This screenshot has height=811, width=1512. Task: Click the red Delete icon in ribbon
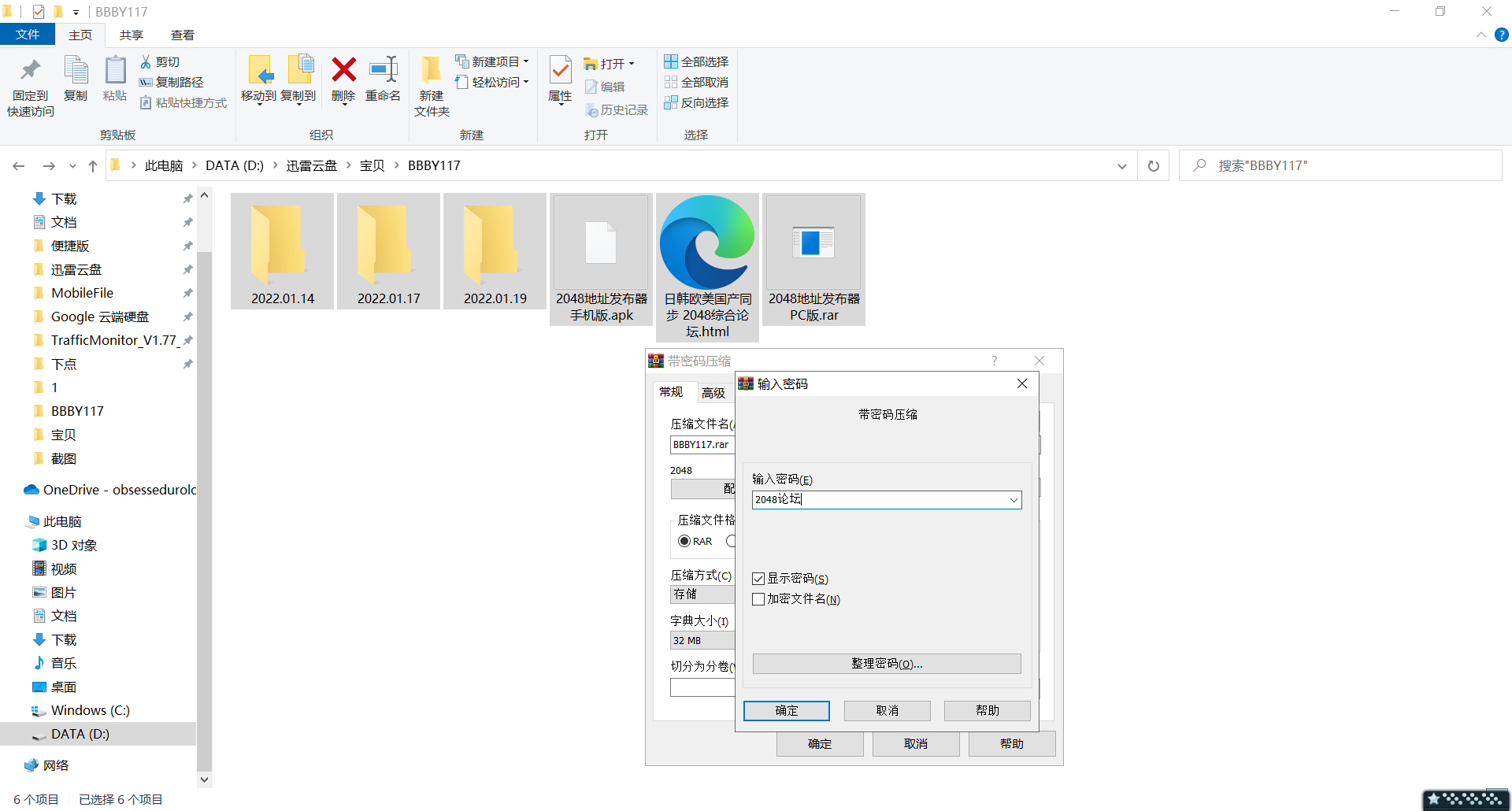click(343, 71)
